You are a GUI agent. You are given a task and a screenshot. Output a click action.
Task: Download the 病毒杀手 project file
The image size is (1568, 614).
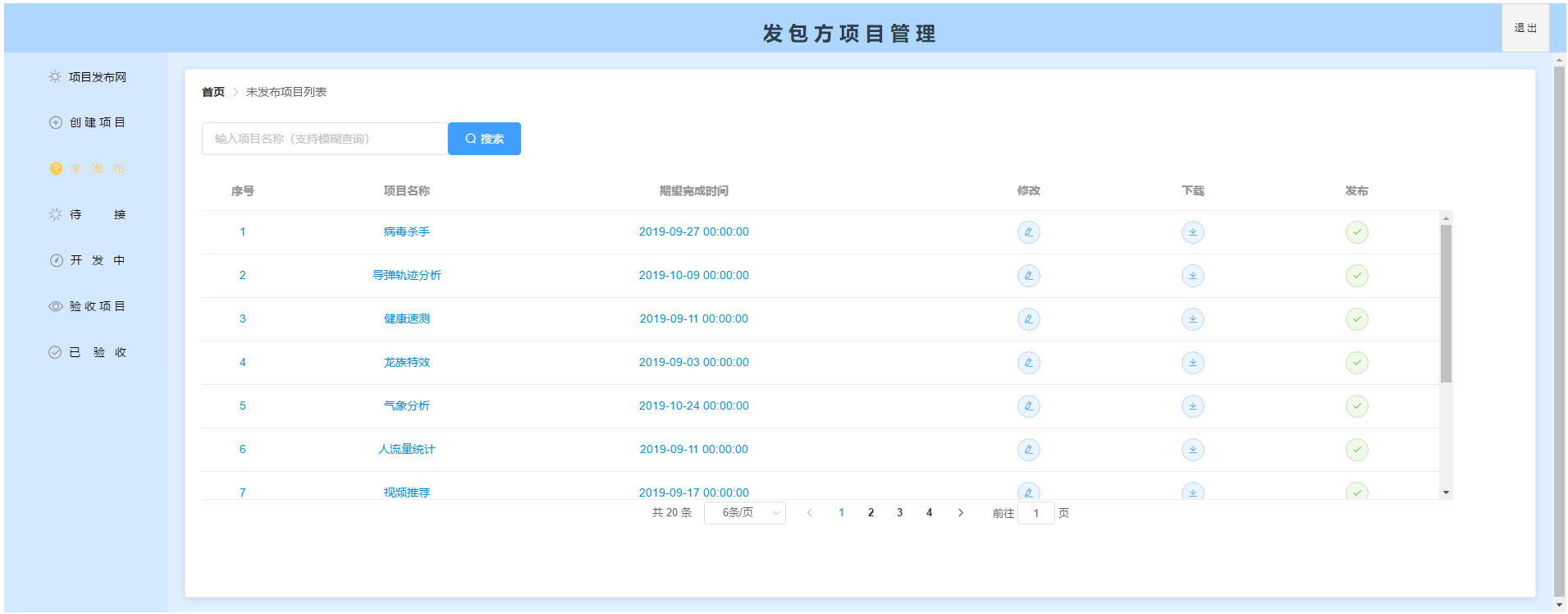point(1192,232)
